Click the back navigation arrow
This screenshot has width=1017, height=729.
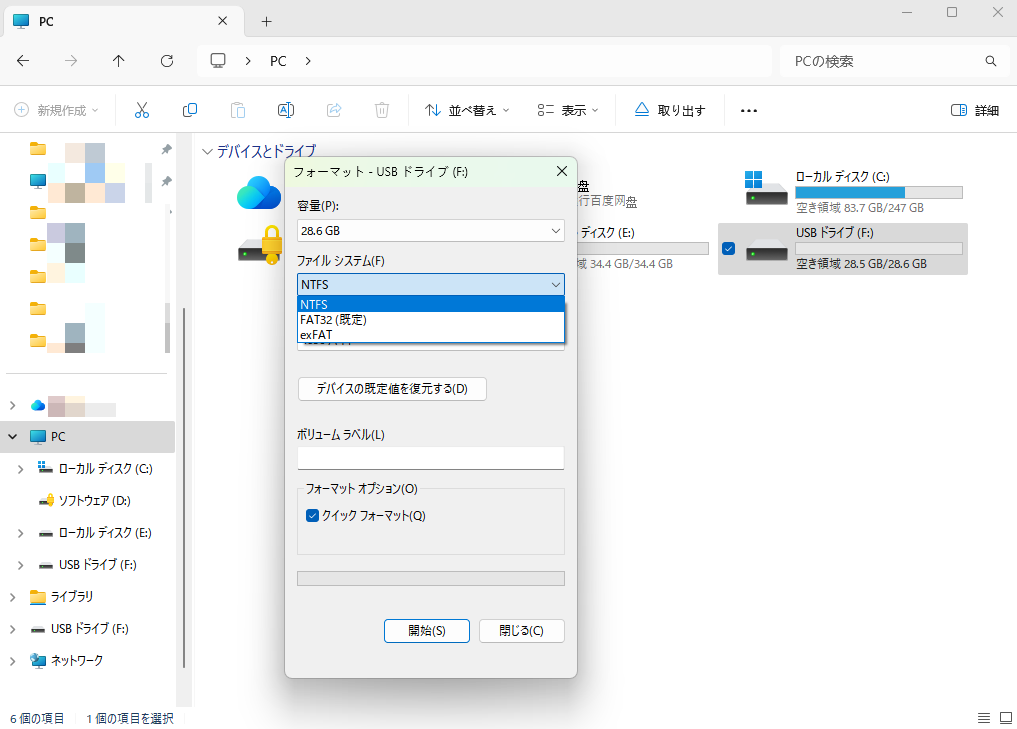[x=23, y=61]
